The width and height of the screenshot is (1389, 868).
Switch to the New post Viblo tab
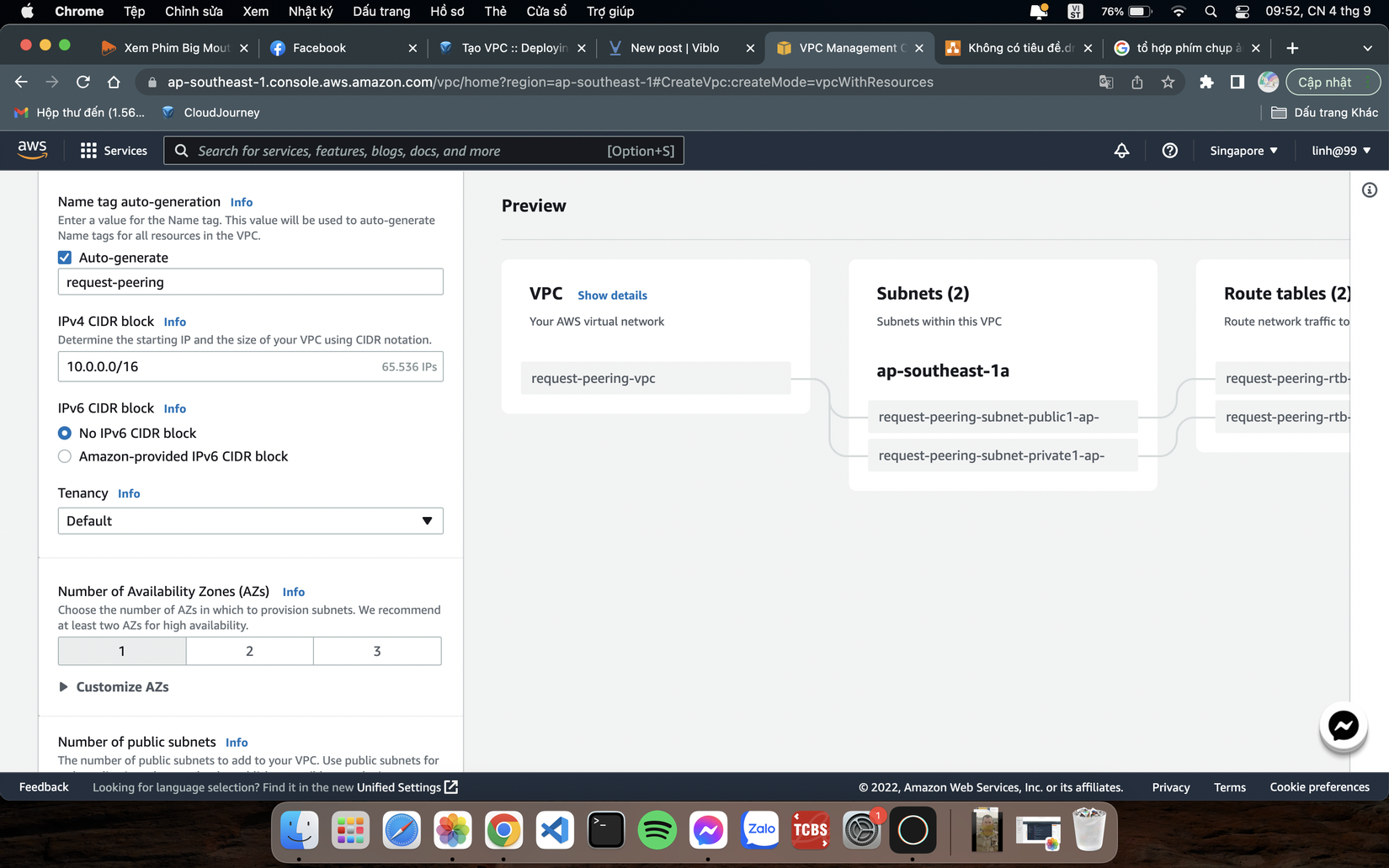coord(681,48)
